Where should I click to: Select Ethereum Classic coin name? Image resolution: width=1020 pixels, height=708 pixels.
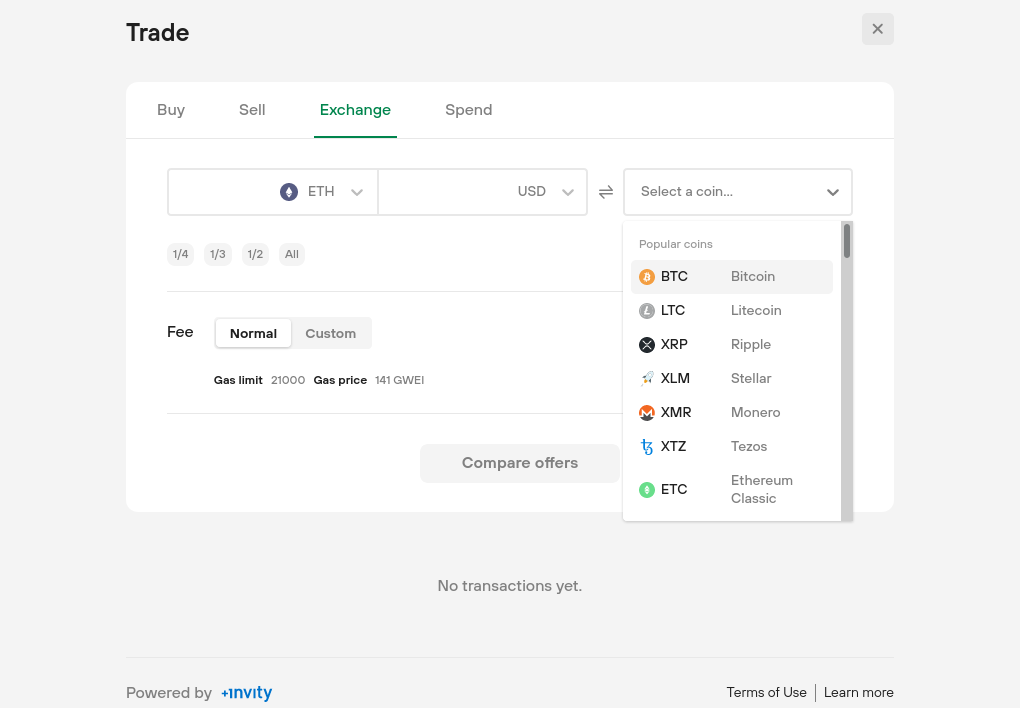pyautogui.click(x=762, y=489)
